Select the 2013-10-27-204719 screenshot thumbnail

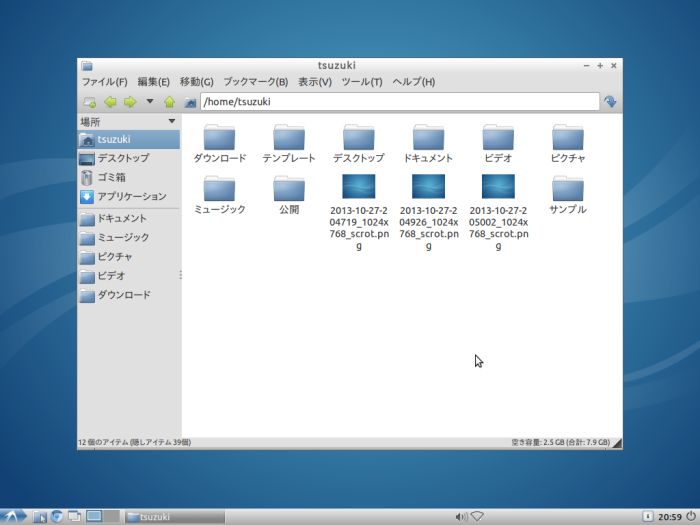[x=358, y=187]
